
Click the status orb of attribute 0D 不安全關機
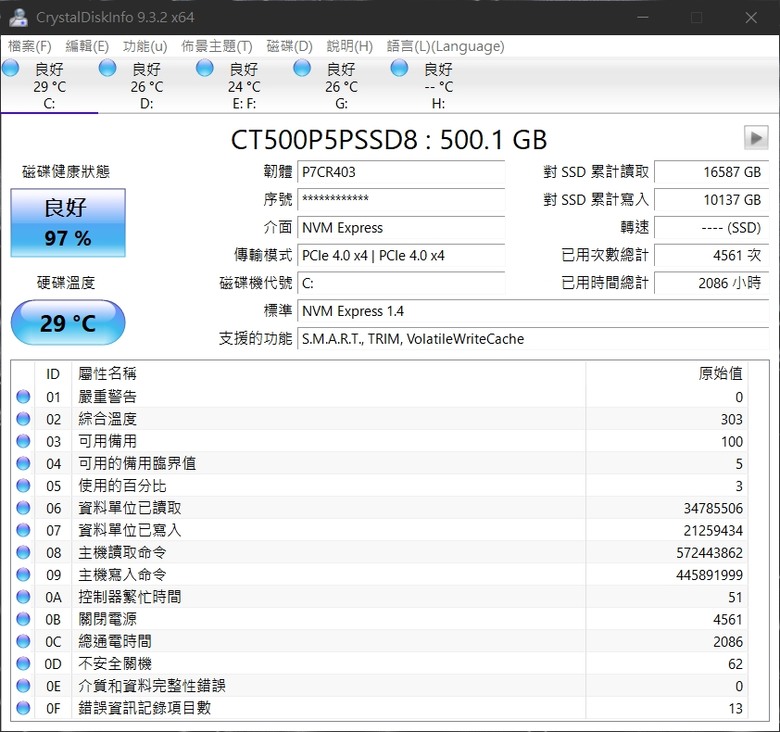[x=23, y=663]
